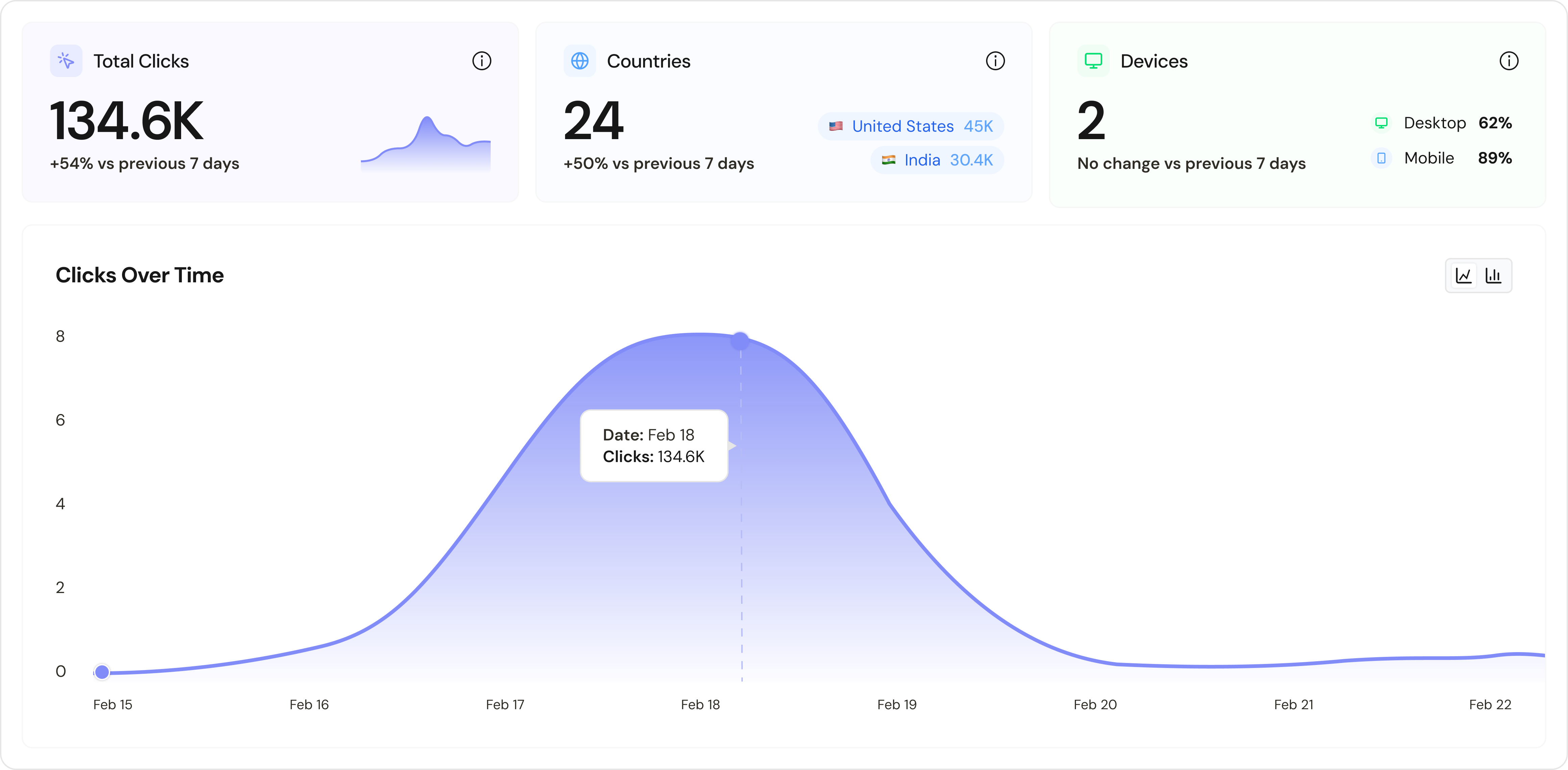Select the Feb 18 peak data point

[x=740, y=341]
